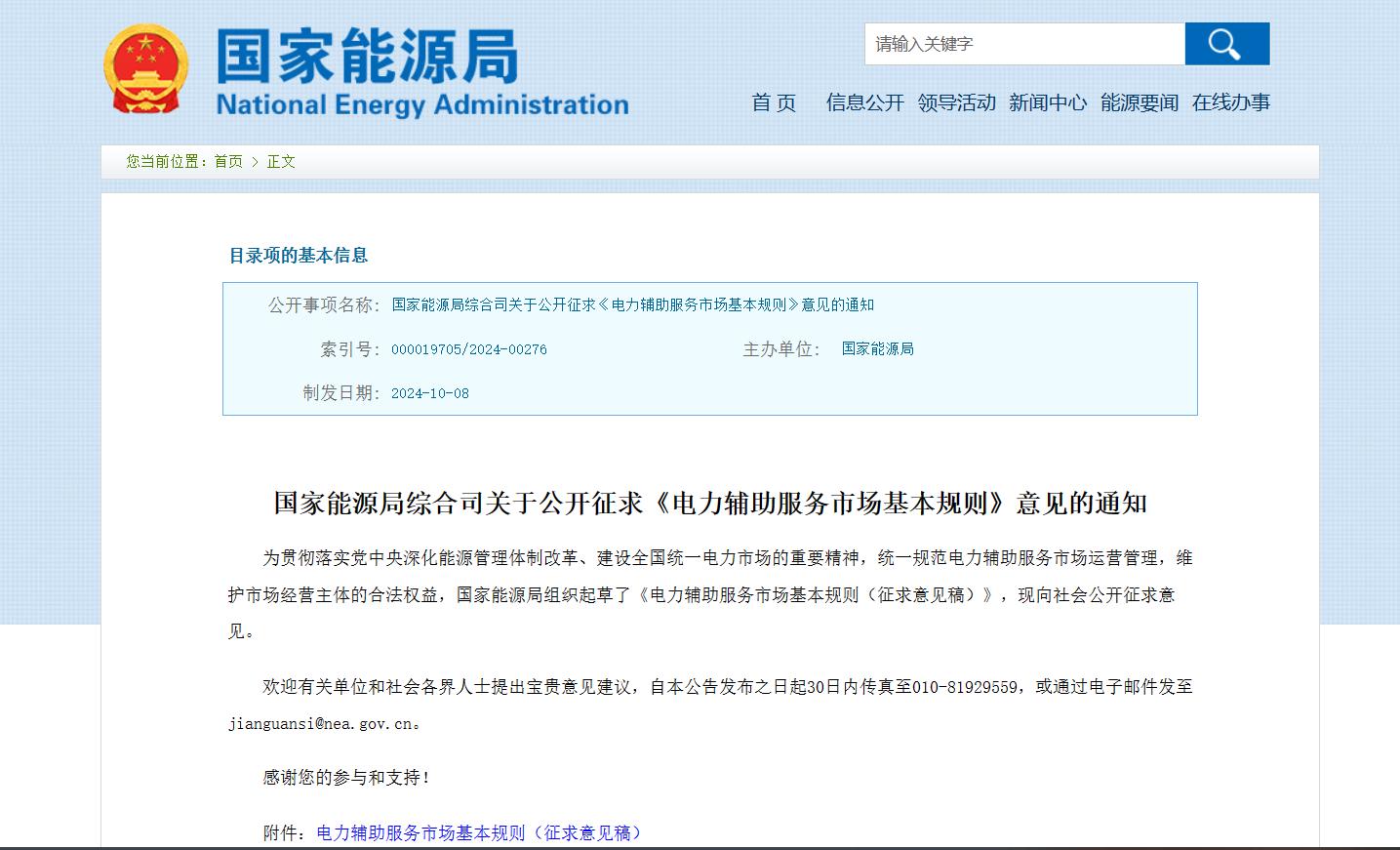Open attachment 电力辅助服务市场基本规则（征求意见稿）
Screen dimensions: 1400x850
point(479,833)
